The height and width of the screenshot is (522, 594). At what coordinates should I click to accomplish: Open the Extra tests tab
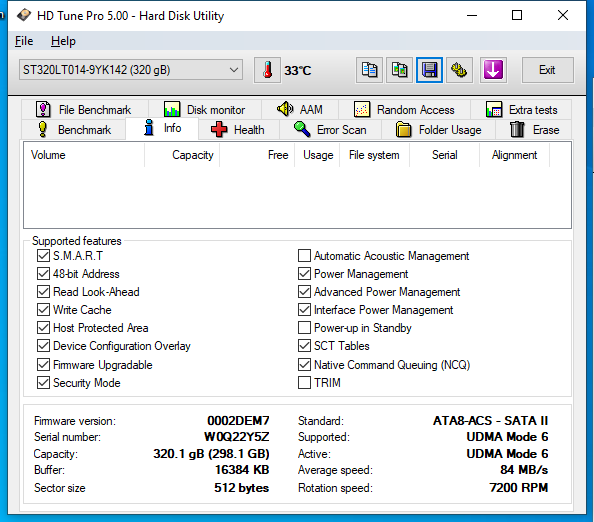click(521, 110)
